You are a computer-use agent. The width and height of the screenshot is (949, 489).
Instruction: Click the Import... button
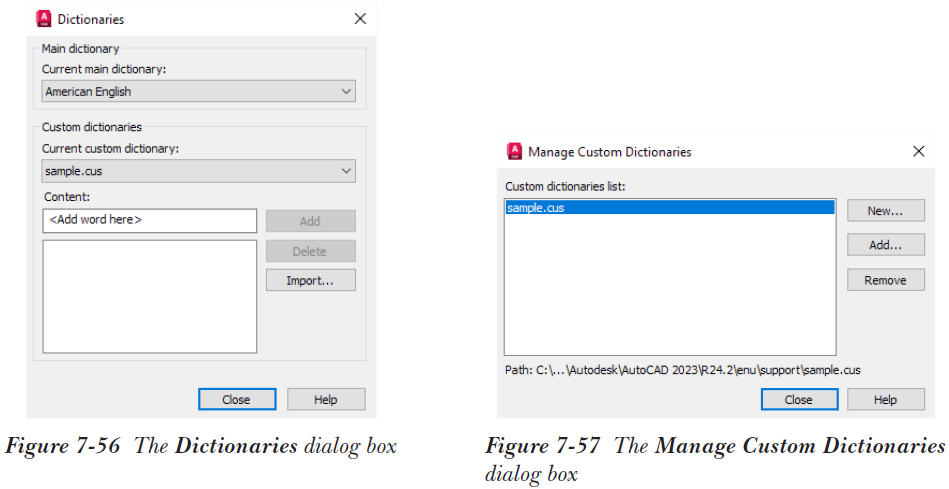click(310, 280)
